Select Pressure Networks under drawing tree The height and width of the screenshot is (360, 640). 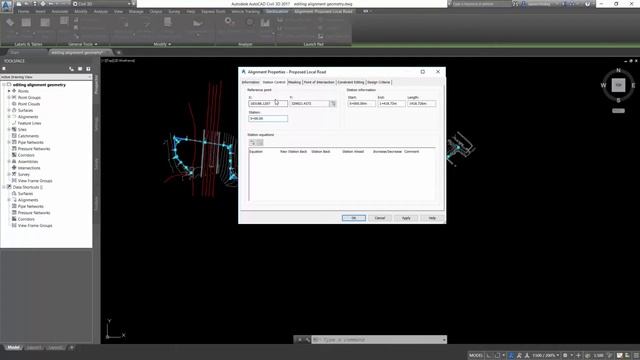pyautogui.click(x=33, y=149)
